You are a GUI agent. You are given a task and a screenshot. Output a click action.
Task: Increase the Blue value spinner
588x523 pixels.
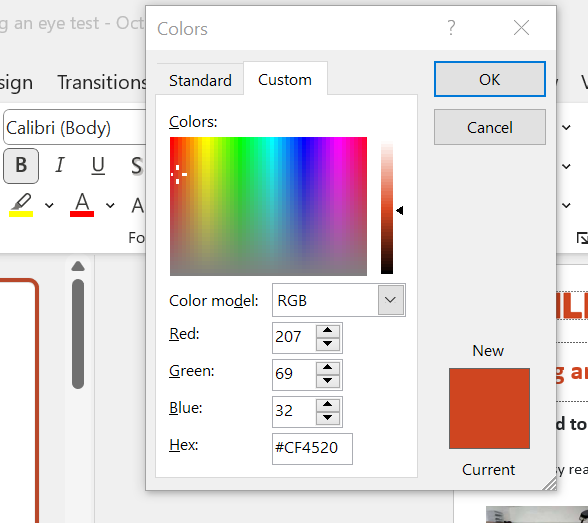pyautogui.click(x=328, y=405)
